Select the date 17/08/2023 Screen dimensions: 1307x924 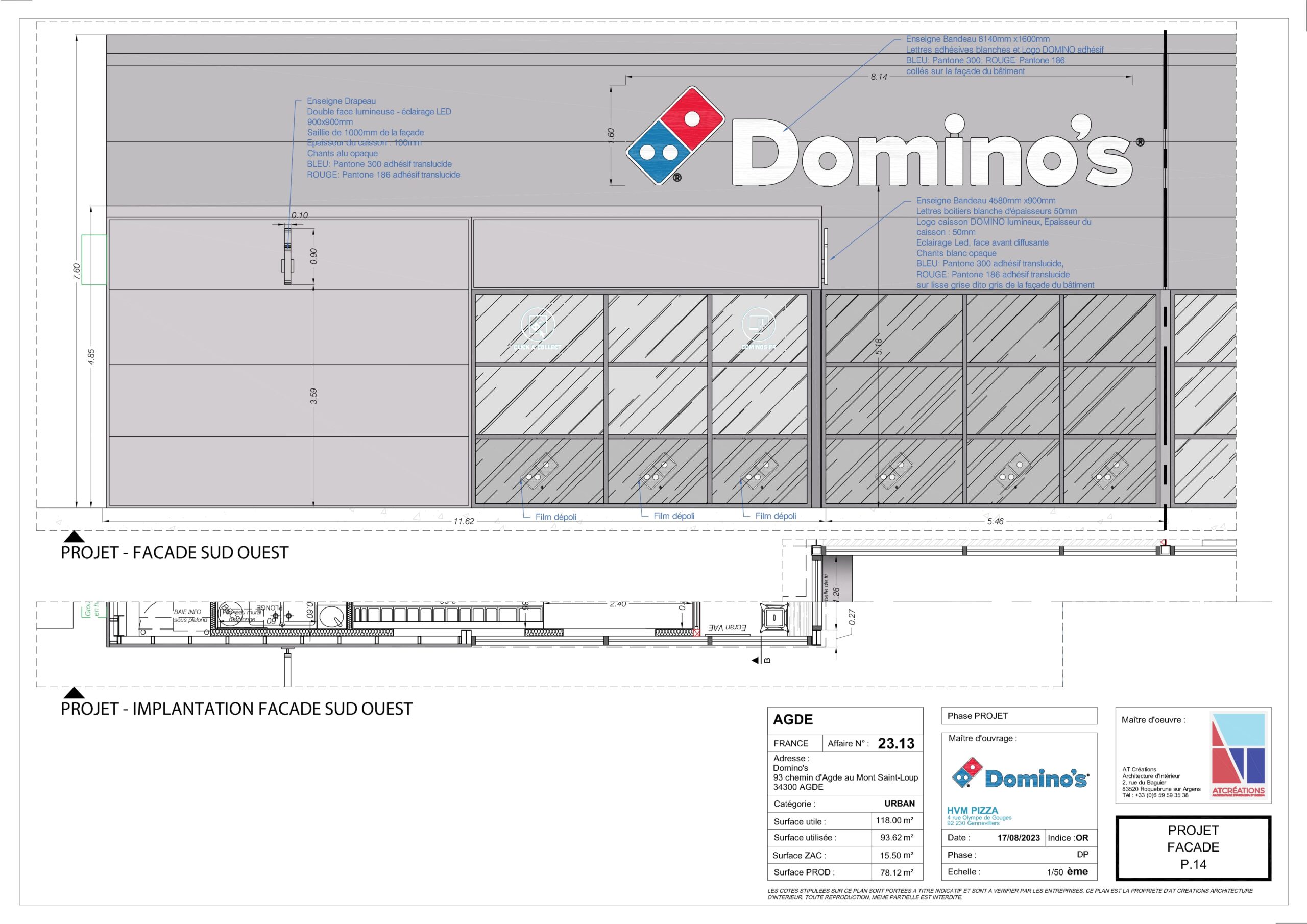(1019, 838)
